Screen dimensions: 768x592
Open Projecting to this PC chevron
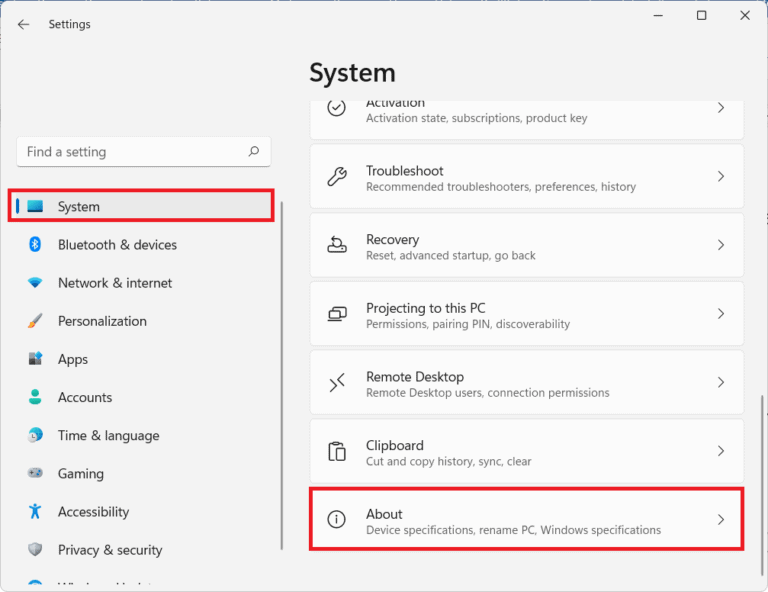[720, 313]
